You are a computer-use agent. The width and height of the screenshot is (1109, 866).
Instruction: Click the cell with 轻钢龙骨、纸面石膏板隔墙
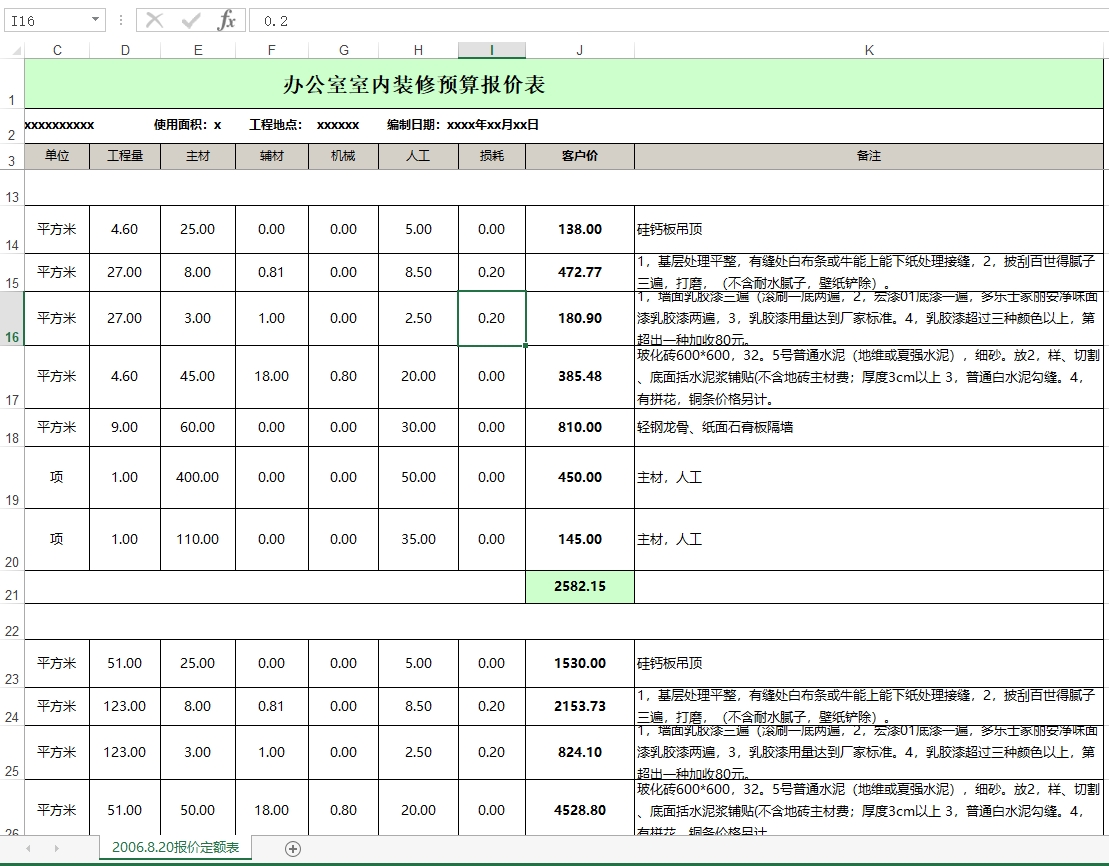point(868,427)
